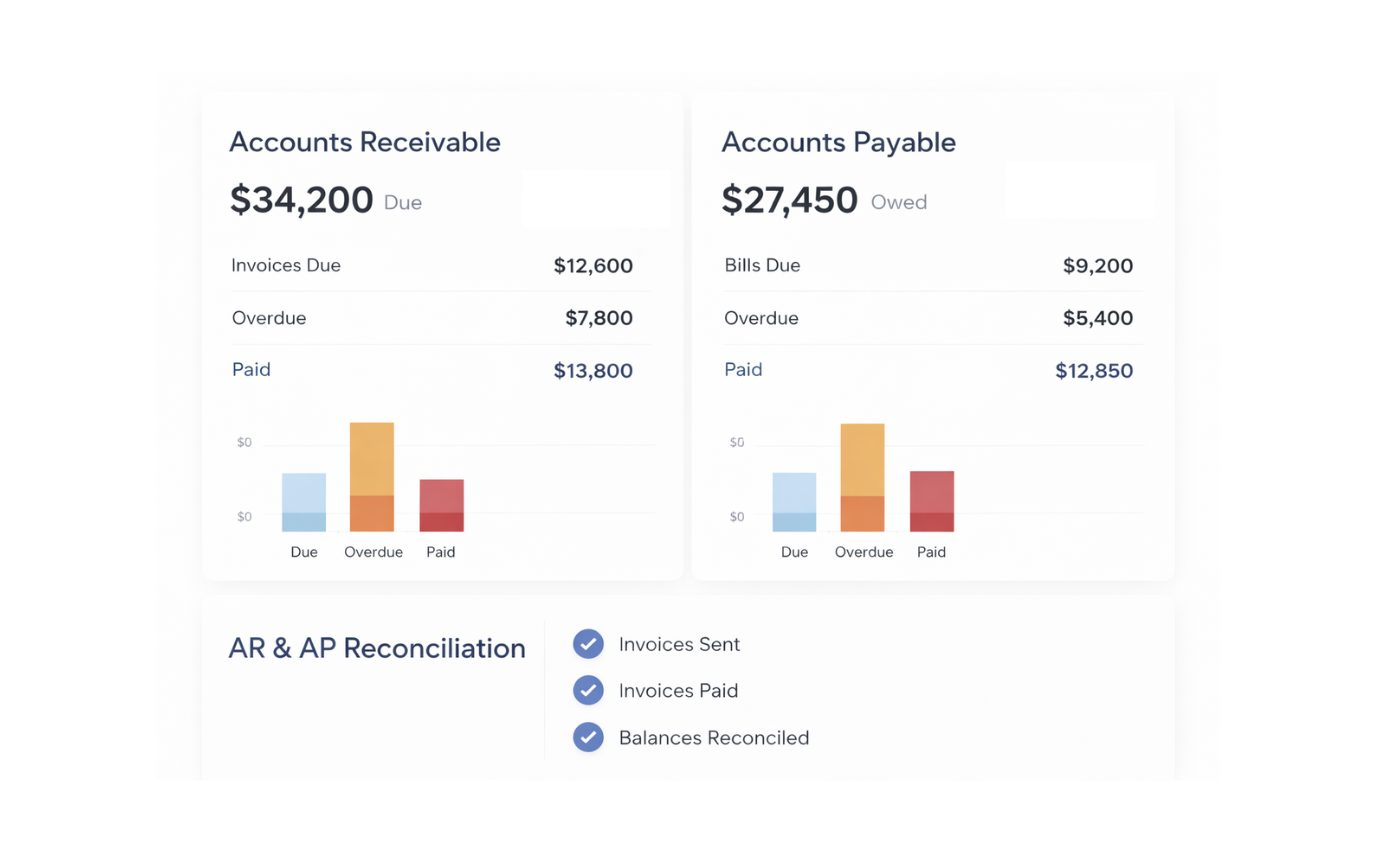The width and height of the screenshot is (1376, 852).
Task: Select the Invoices Due row
Action: 432,266
